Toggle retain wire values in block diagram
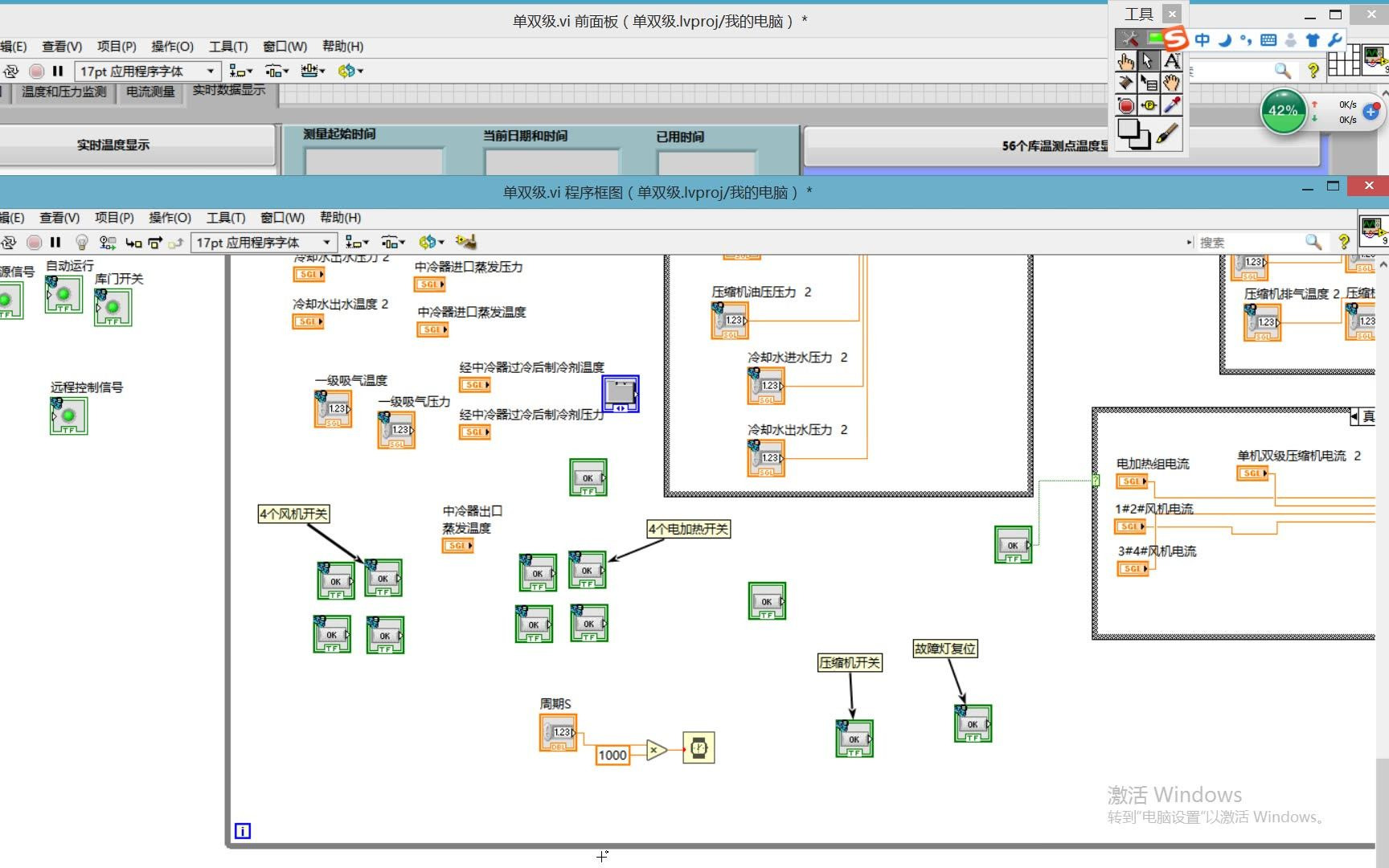 coord(107,242)
